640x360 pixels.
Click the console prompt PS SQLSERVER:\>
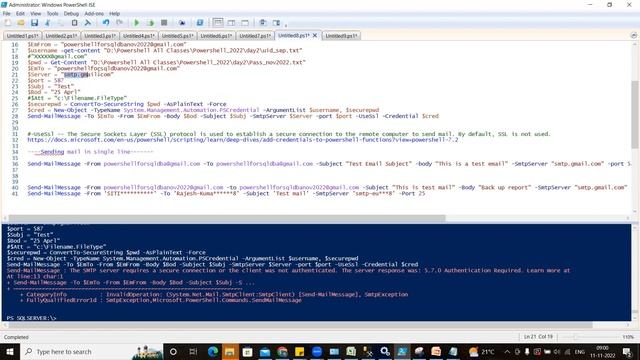click(x=31, y=318)
